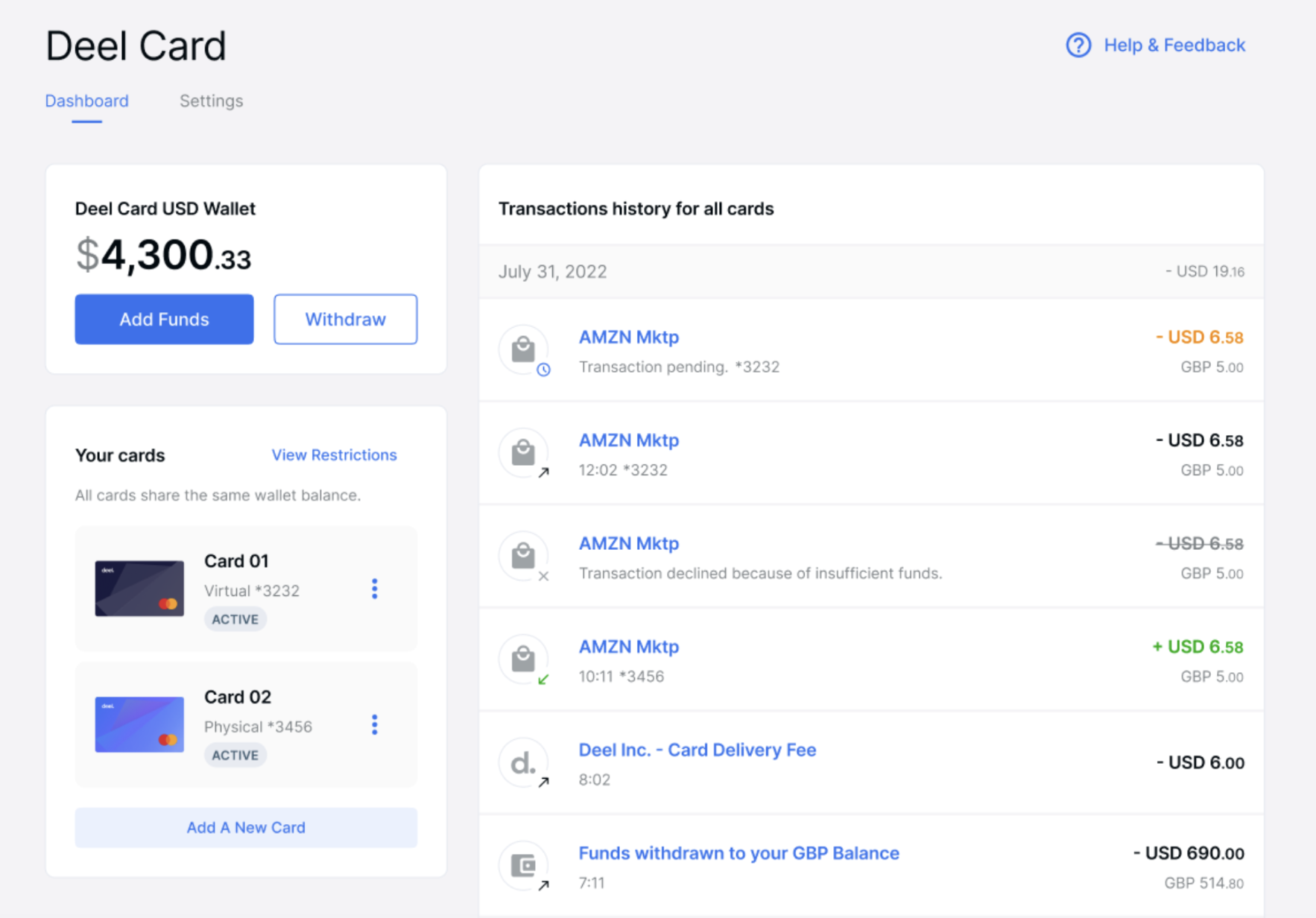Click the Physical *3456 card label

(258, 727)
